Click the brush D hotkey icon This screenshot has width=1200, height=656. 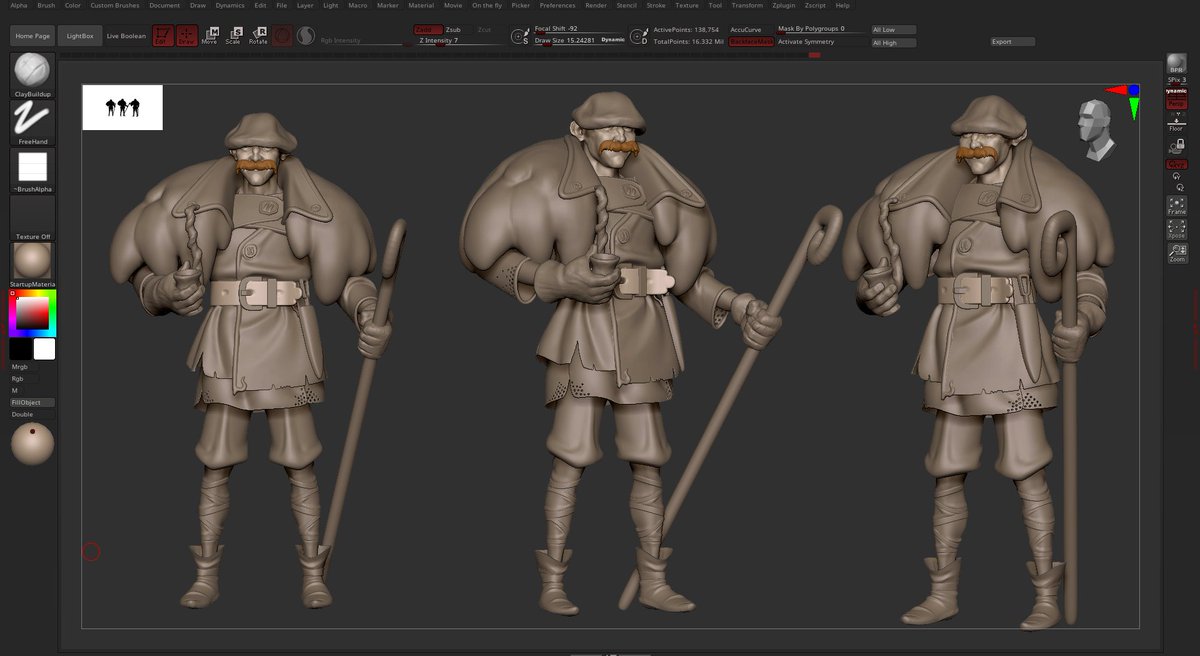click(x=640, y=36)
